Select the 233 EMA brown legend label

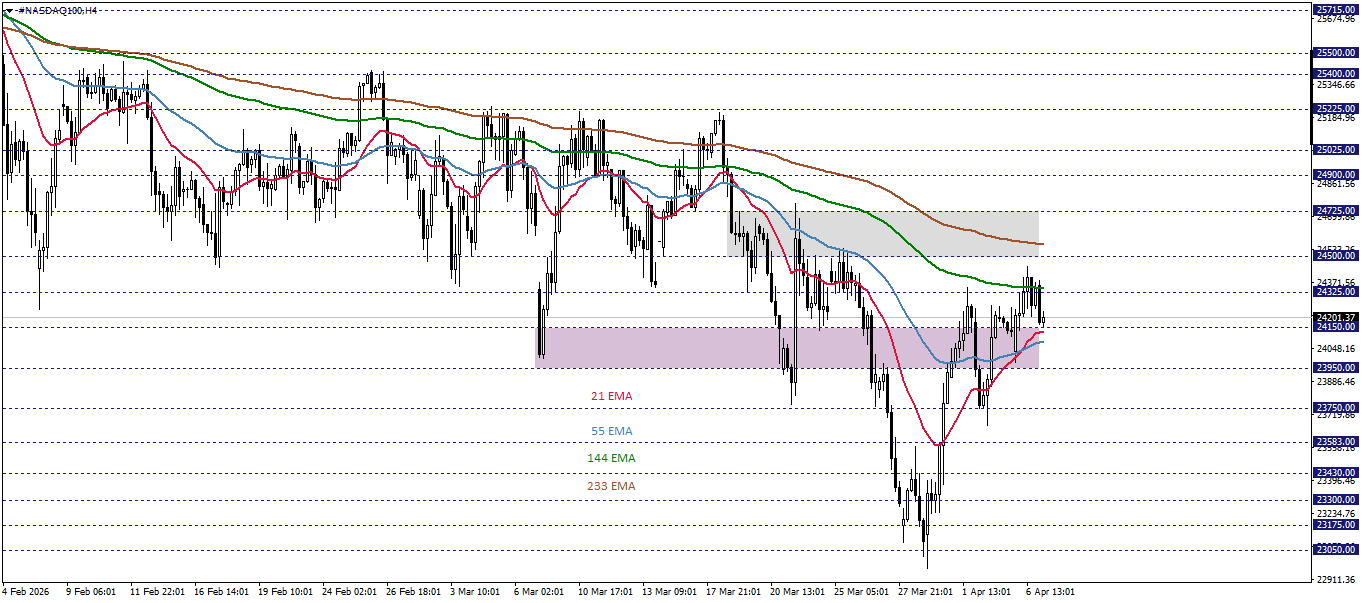[611, 486]
